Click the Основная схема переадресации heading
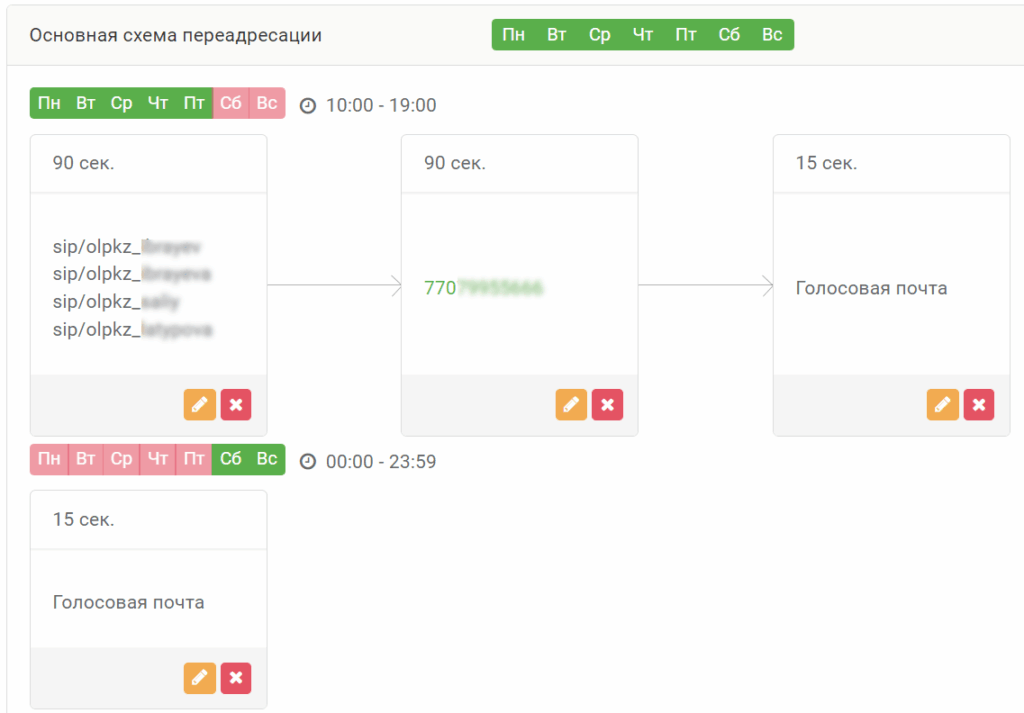The width and height of the screenshot is (1024, 713). 175,35
